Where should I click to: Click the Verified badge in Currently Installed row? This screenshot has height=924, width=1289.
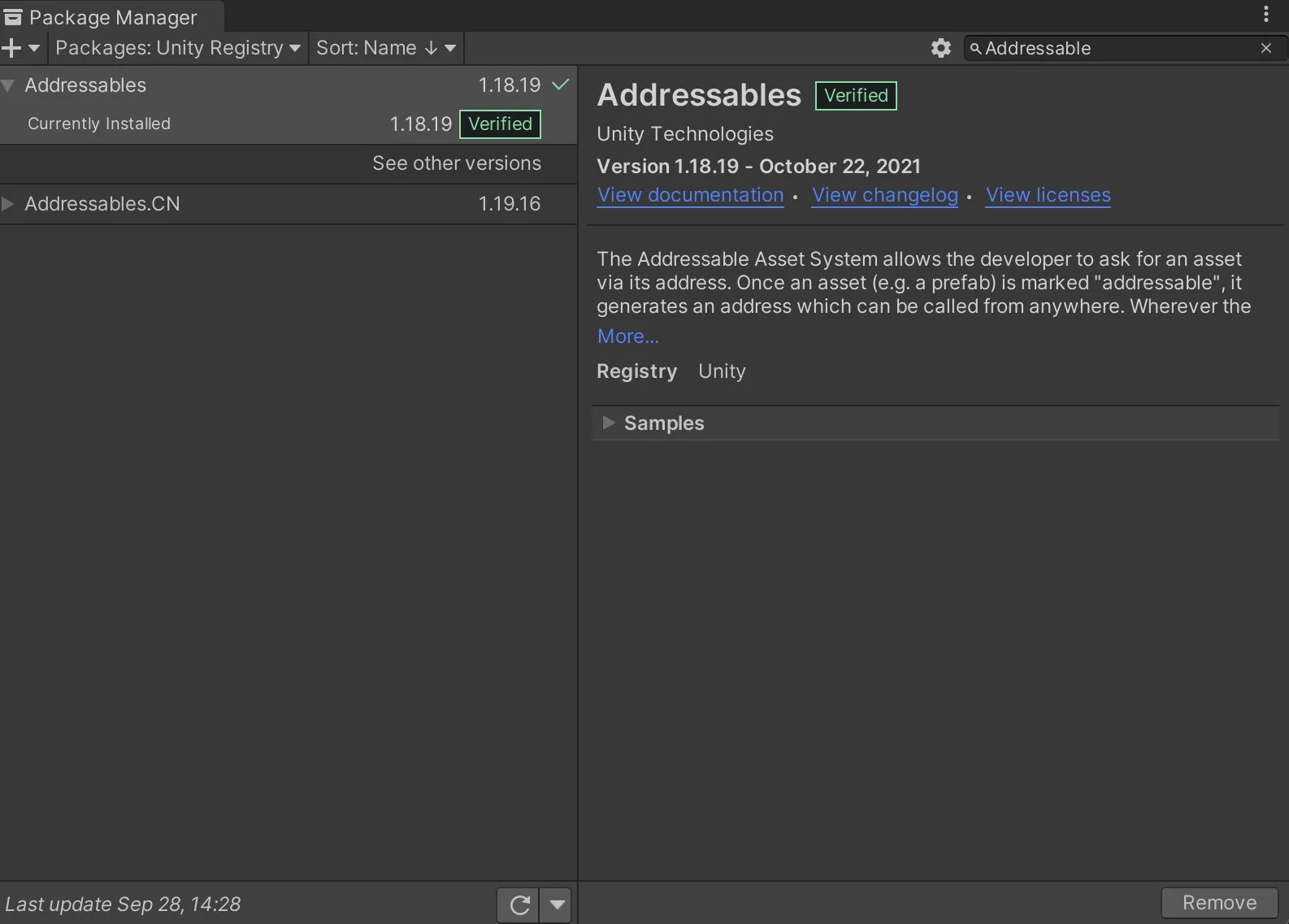[500, 124]
